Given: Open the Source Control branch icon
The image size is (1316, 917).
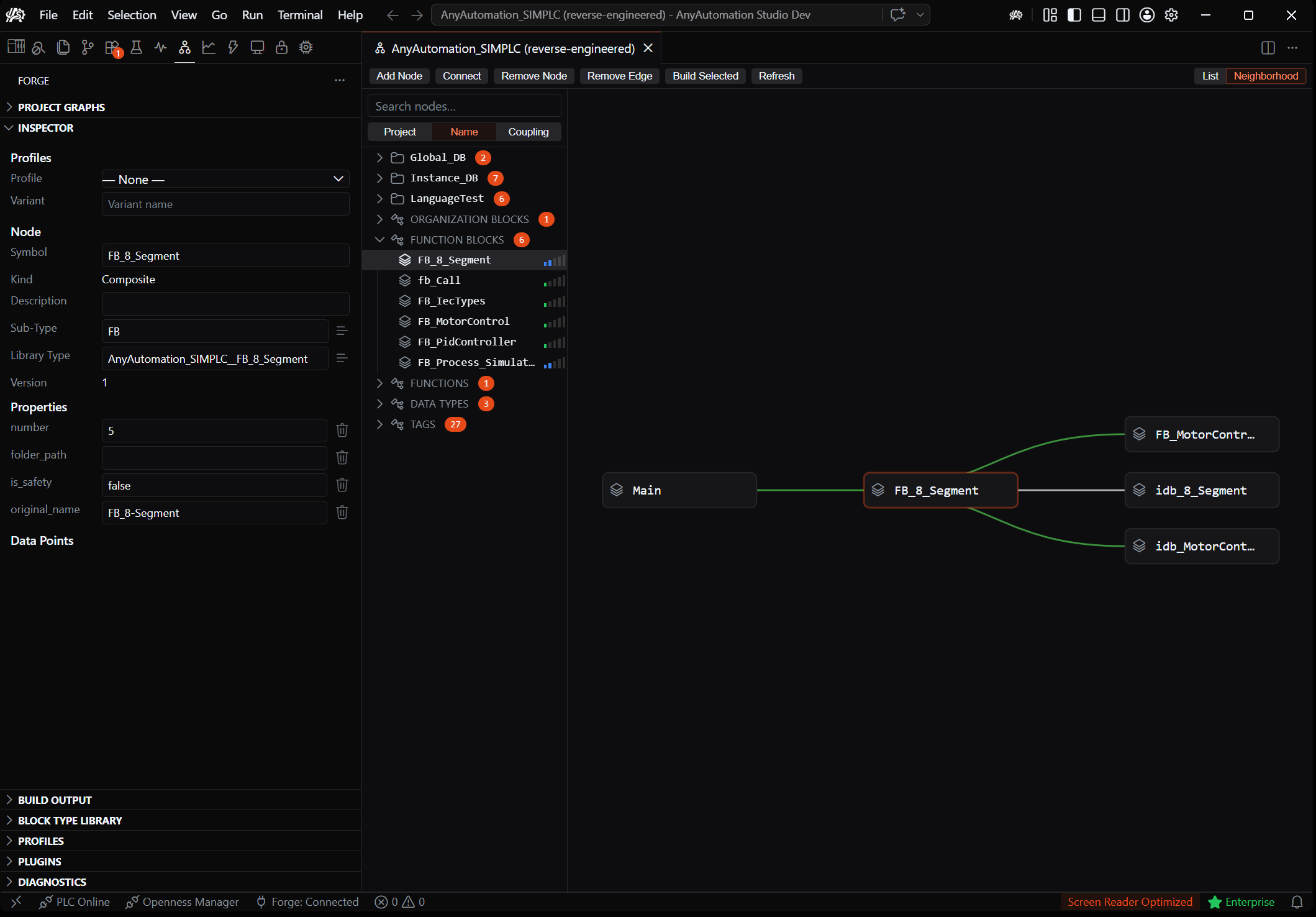Looking at the screenshot, I should pyautogui.click(x=88, y=47).
